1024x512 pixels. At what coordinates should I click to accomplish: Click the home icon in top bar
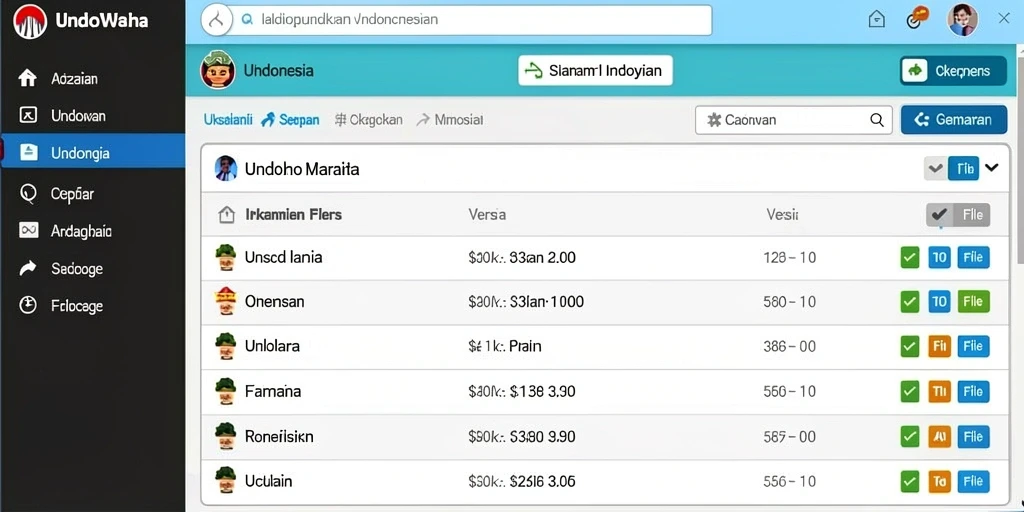[x=876, y=20]
